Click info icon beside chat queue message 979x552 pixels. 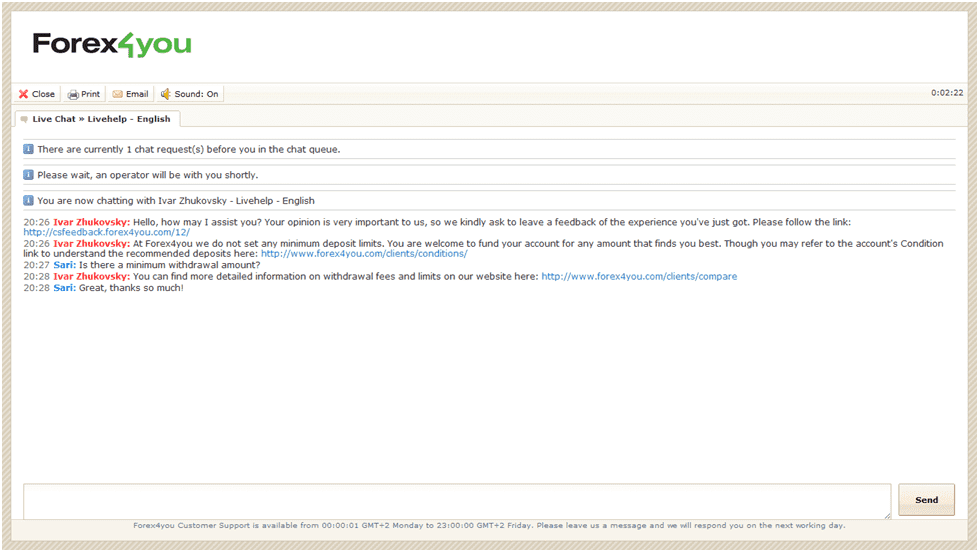click(28, 149)
